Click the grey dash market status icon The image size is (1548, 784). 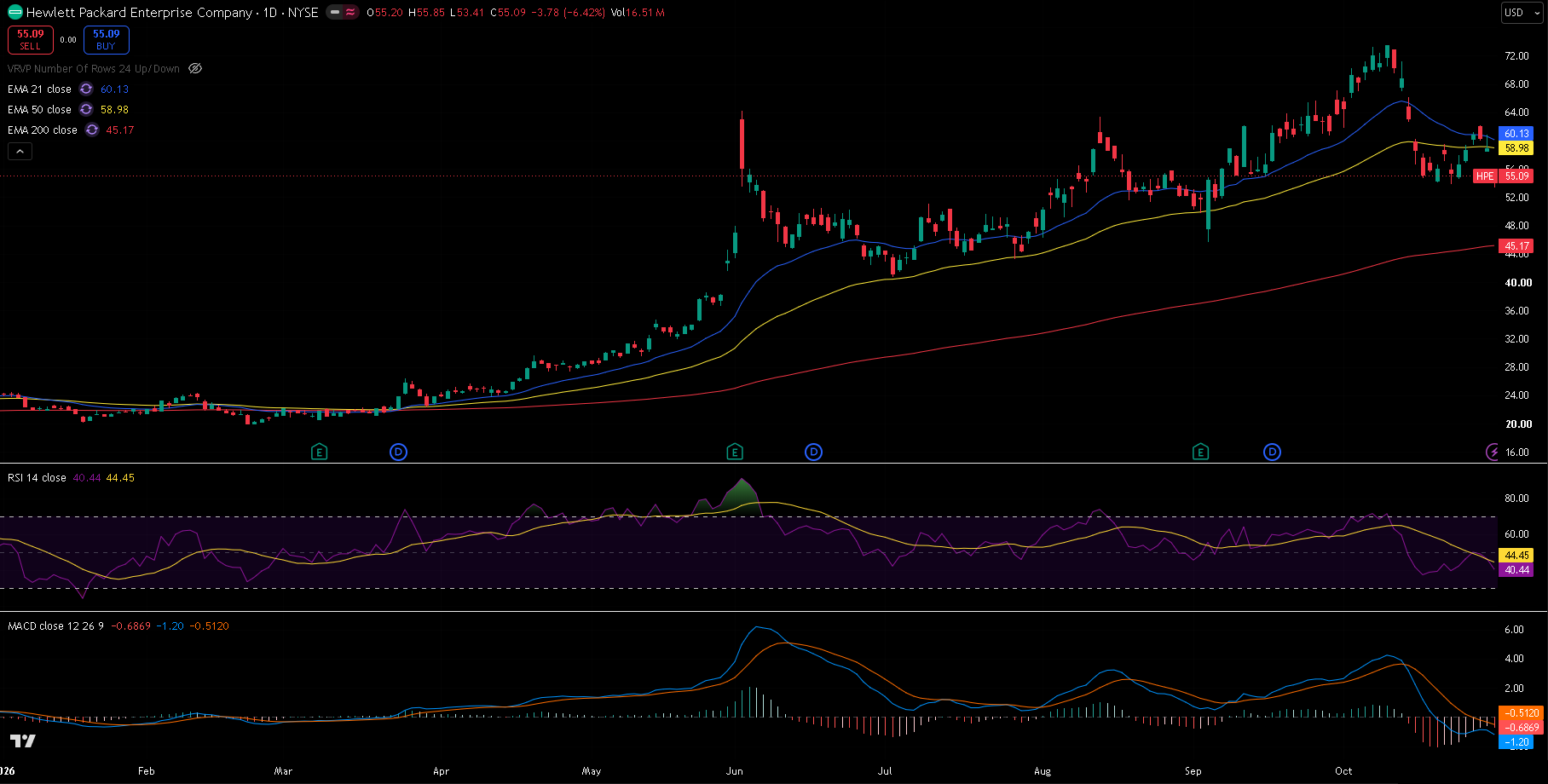point(335,13)
